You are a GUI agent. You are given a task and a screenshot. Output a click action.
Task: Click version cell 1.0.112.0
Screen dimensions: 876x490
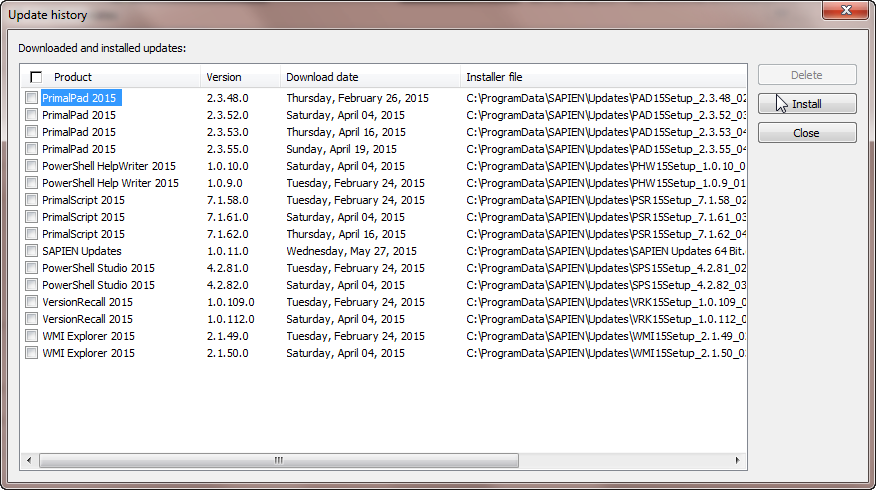click(230, 319)
